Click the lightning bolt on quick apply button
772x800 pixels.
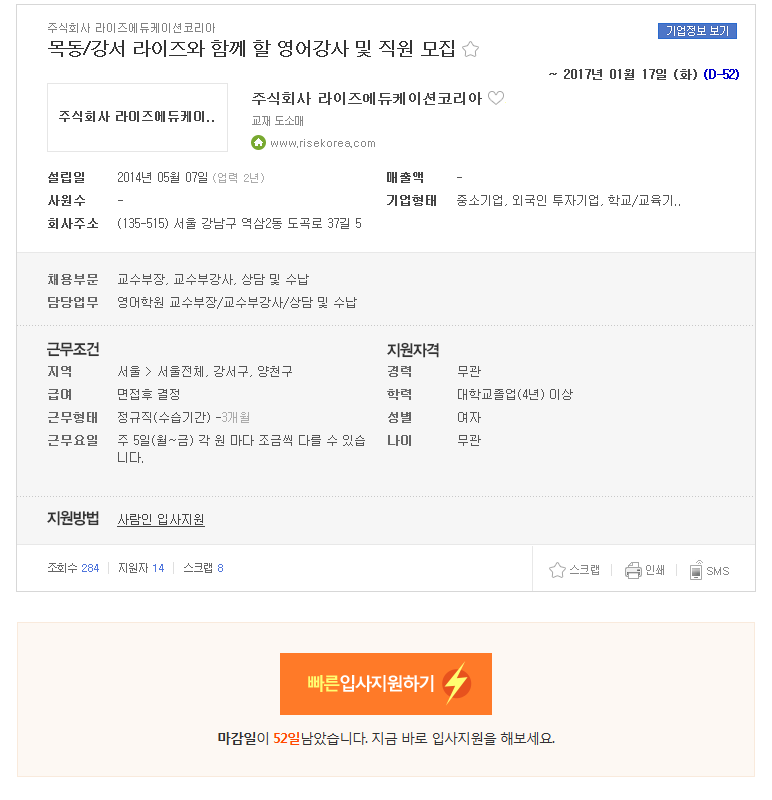[x=456, y=684]
